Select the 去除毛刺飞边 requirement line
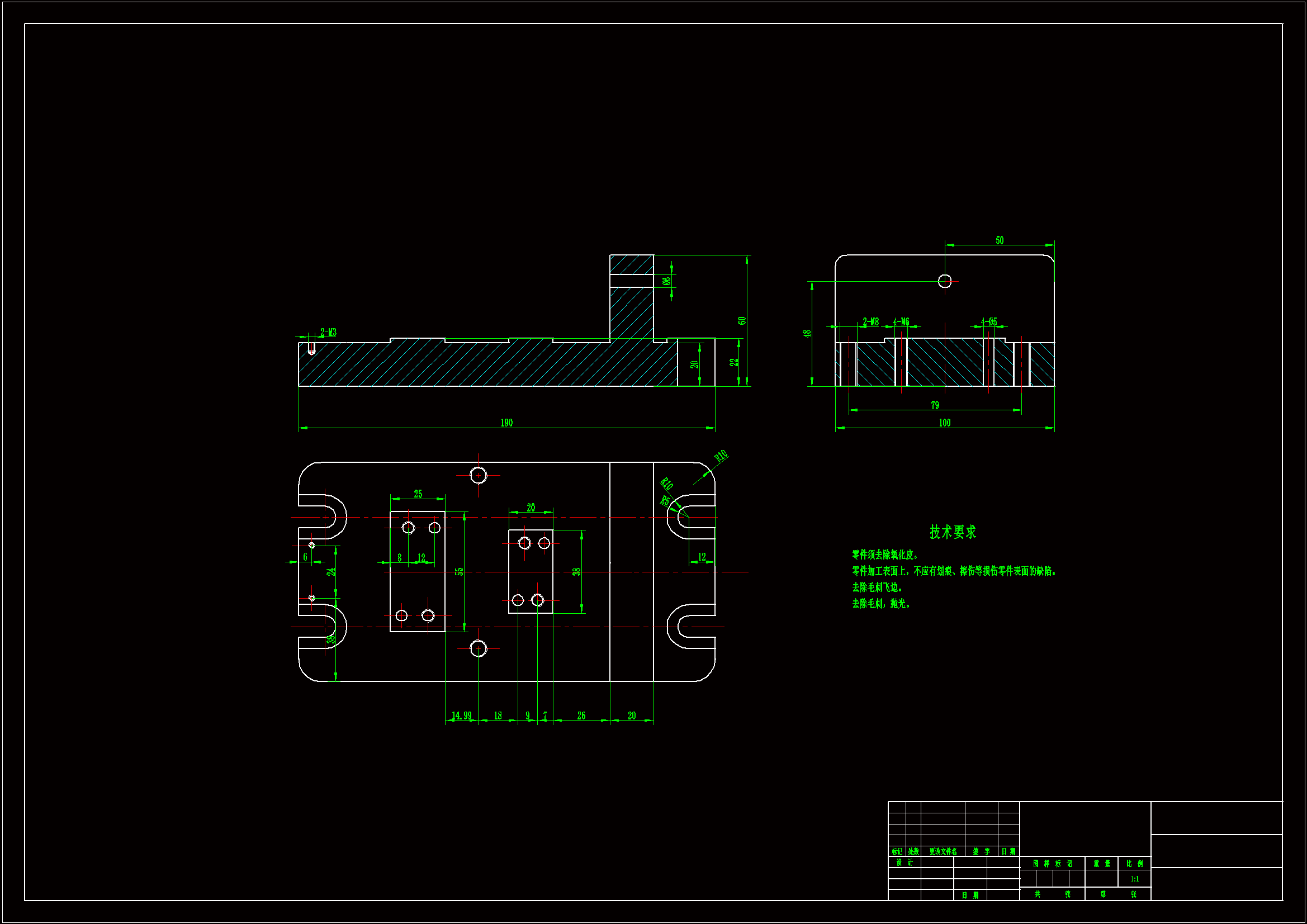1307x924 pixels. click(877, 587)
